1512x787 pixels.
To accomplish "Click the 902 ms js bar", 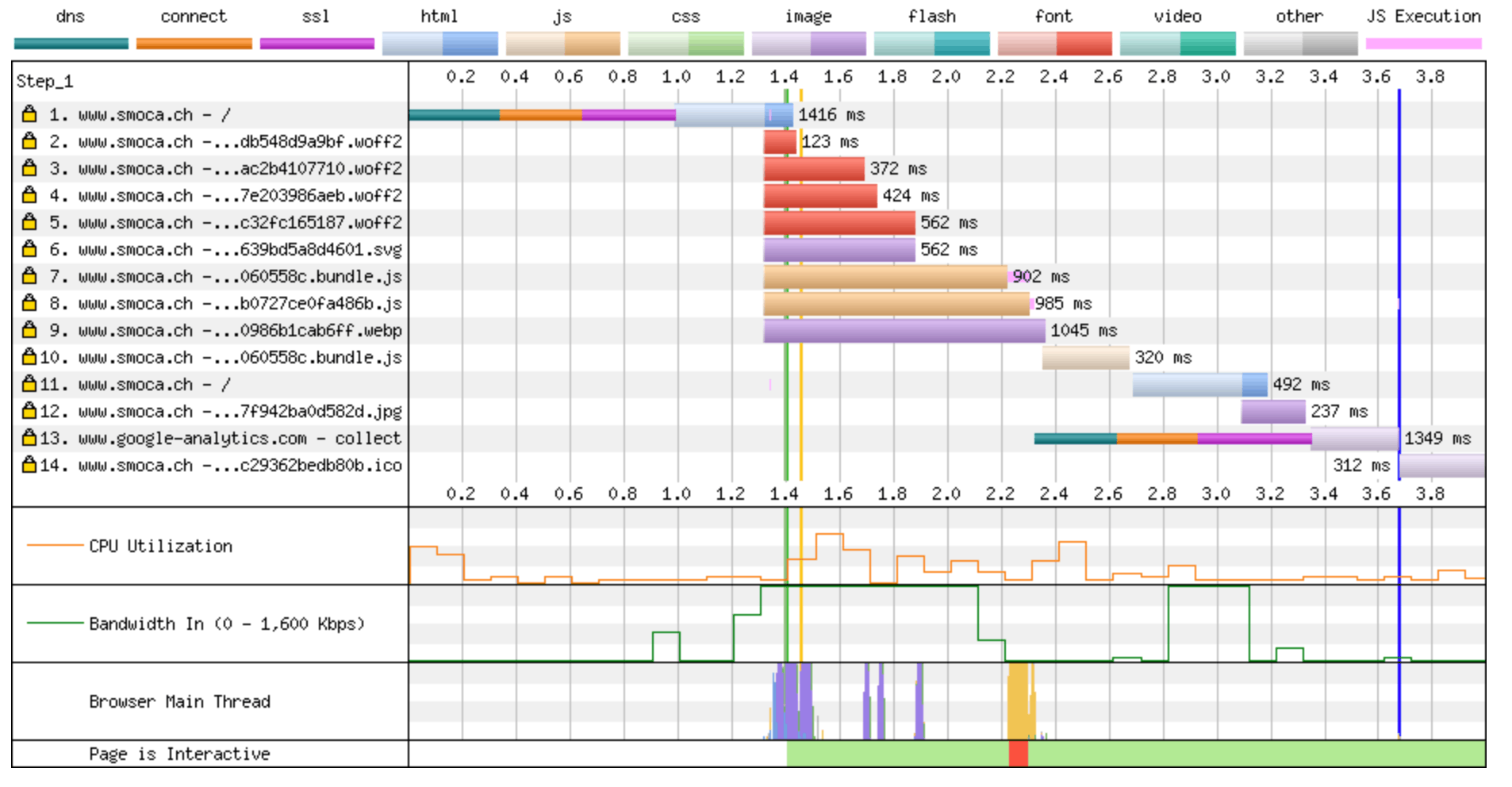I will [885, 277].
